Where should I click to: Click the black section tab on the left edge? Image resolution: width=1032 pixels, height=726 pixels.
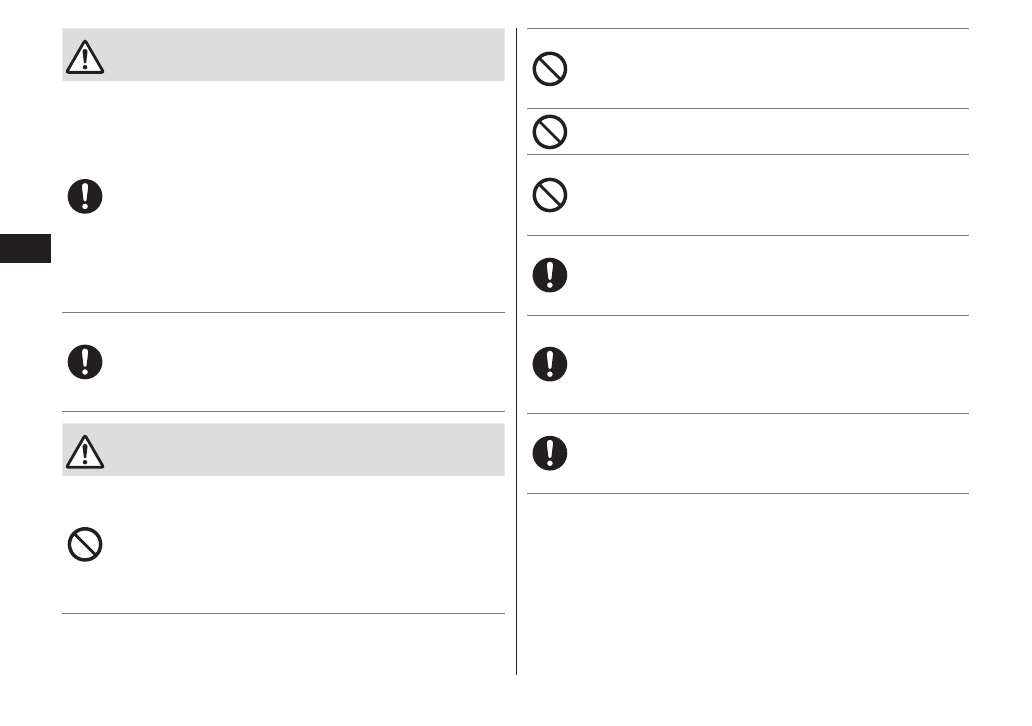point(25,248)
